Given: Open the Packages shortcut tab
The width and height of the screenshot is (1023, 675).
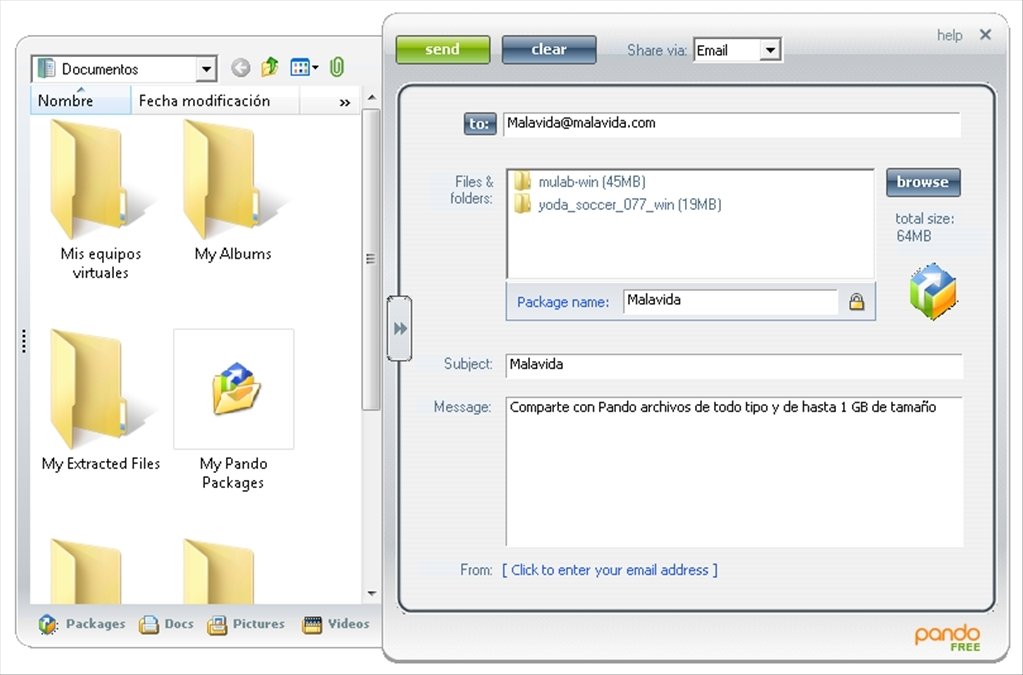Looking at the screenshot, I should (82, 624).
